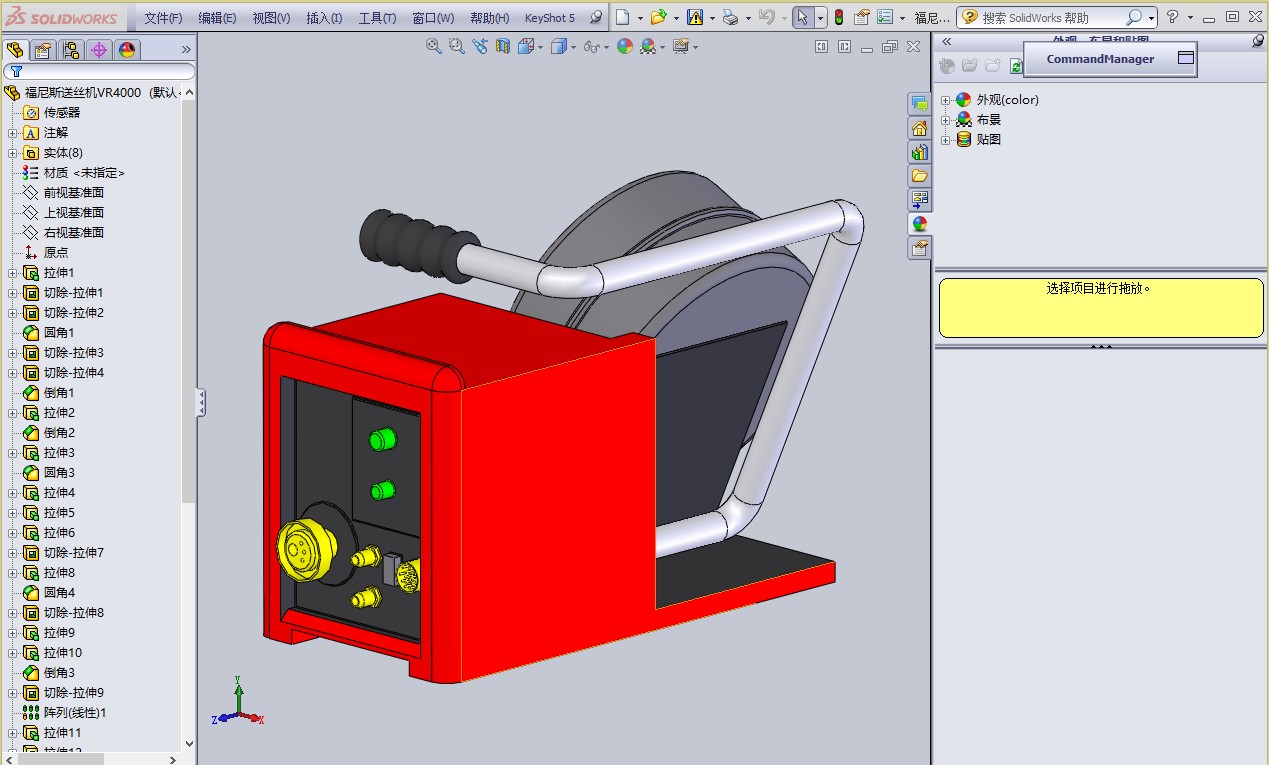This screenshot has width=1269, height=765.
Task: Click the feature tree filter field
Action: pyautogui.click(x=99, y=71)
